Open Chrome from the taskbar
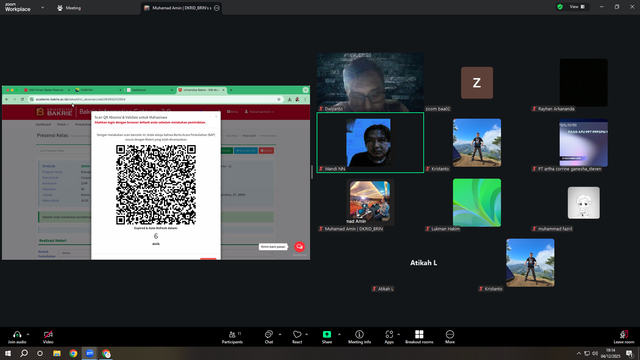 tap(73, 353)
